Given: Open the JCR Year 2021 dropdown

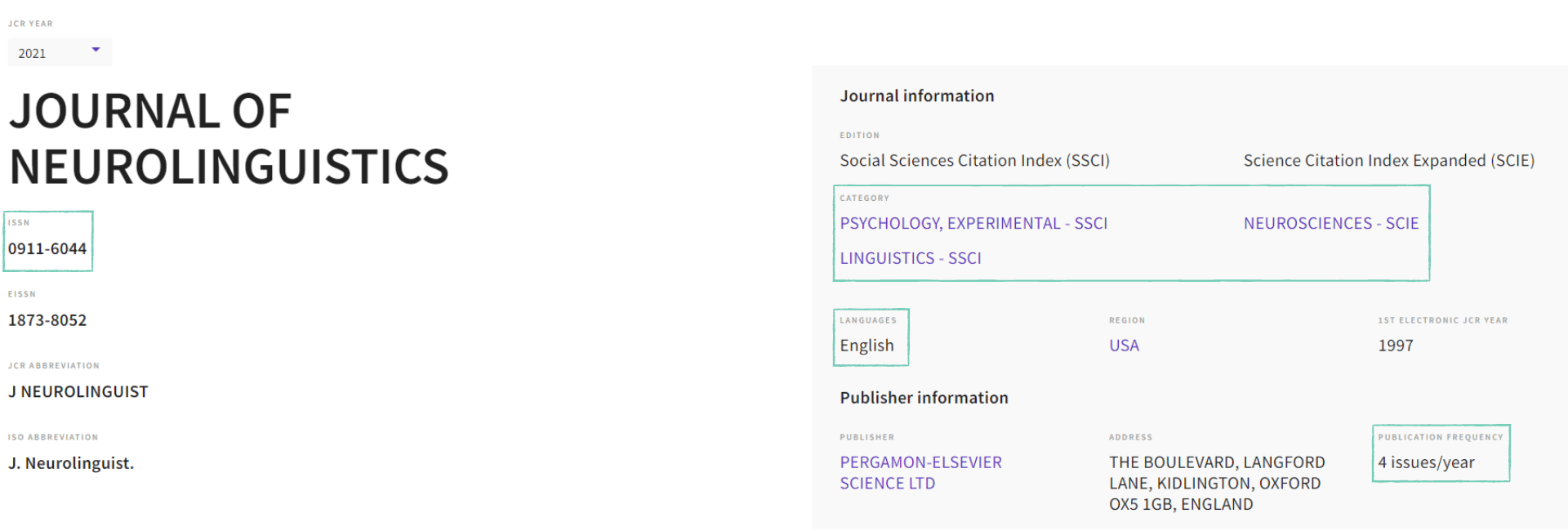Looking at the screenshot, I should (x=59, y=53).
